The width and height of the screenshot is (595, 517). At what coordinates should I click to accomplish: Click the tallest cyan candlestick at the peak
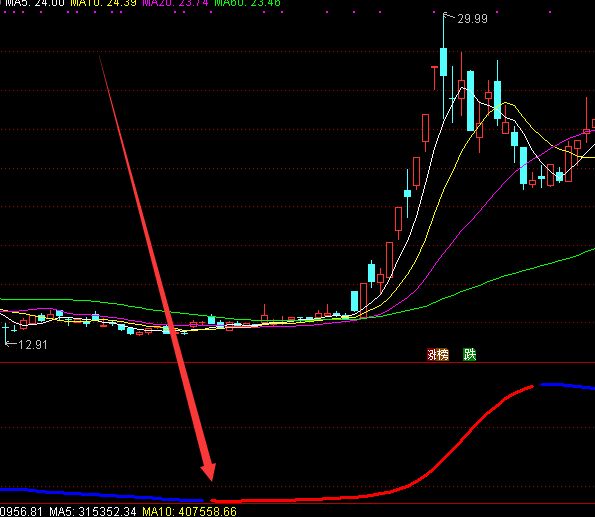(443, 62)
